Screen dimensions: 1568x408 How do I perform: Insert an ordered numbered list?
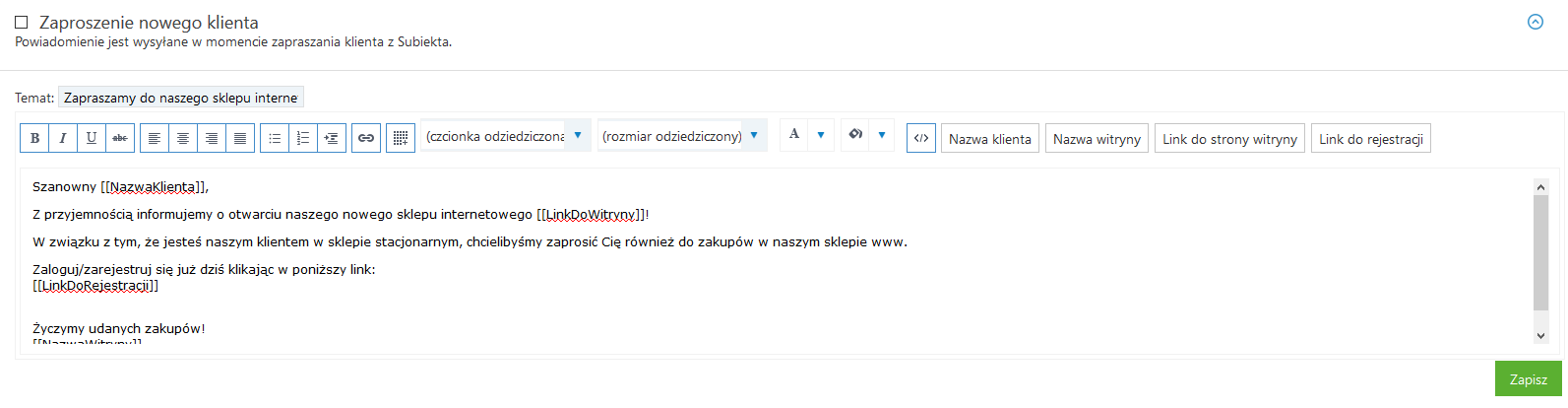[303, 138]
